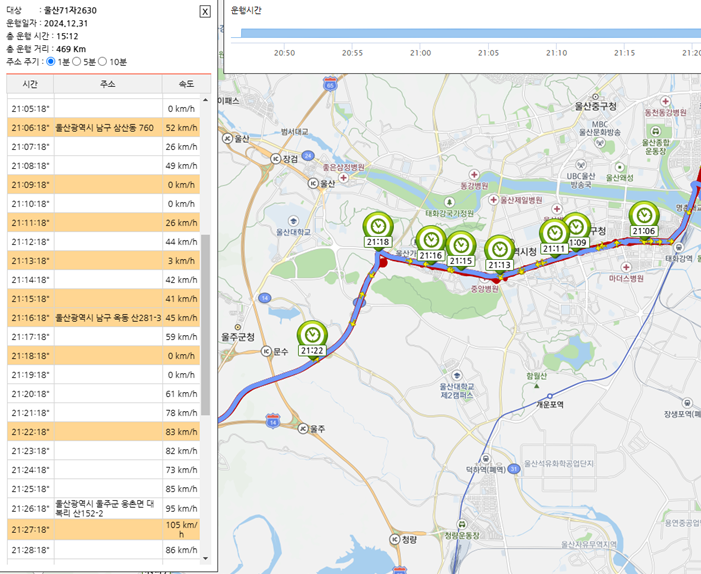The width and height of the screenshot is (701, 574).
Task: Click the 21:22 clock marker on map
Action: [313, 336]
